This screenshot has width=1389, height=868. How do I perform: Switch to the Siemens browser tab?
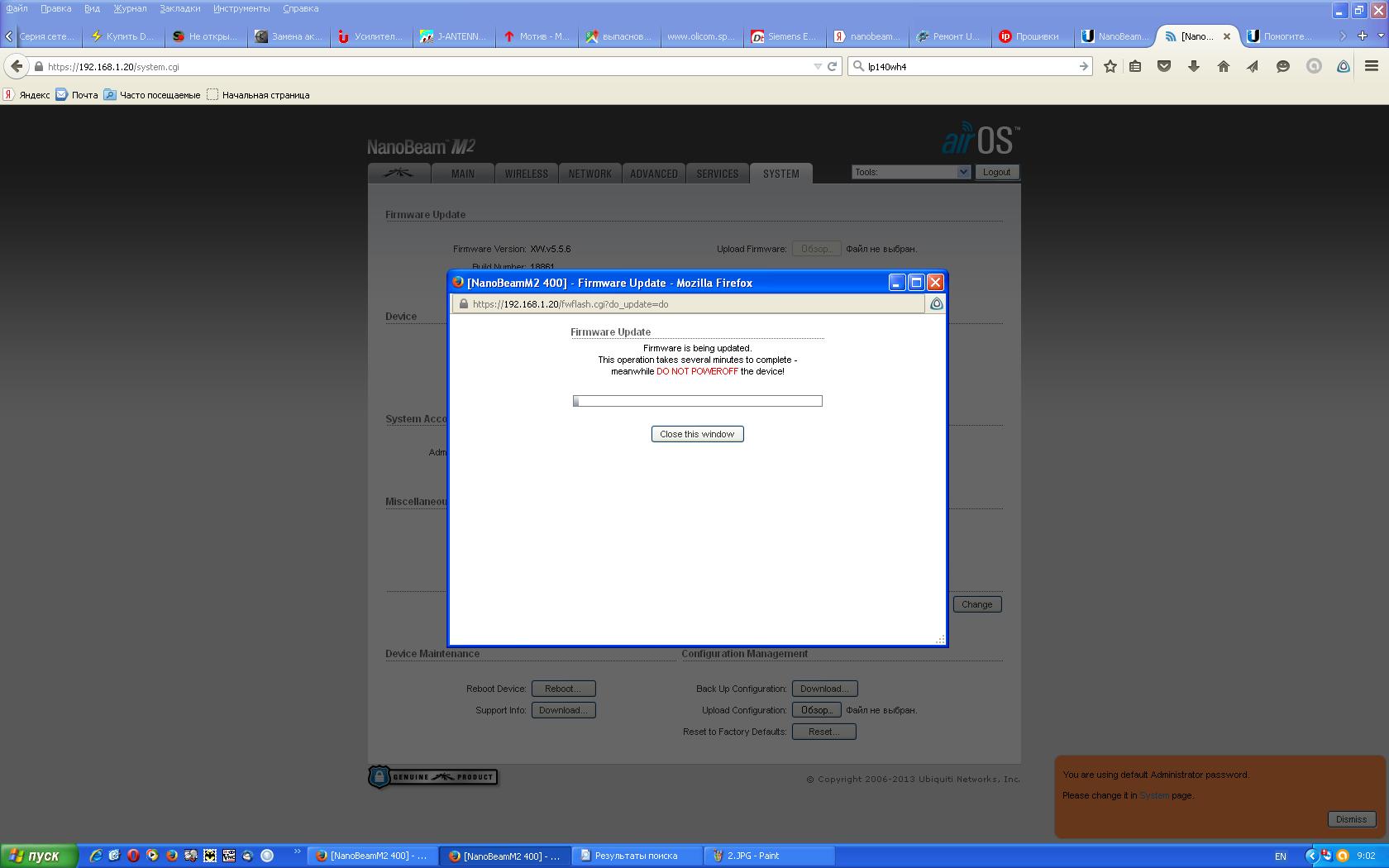tap(785, 36)
